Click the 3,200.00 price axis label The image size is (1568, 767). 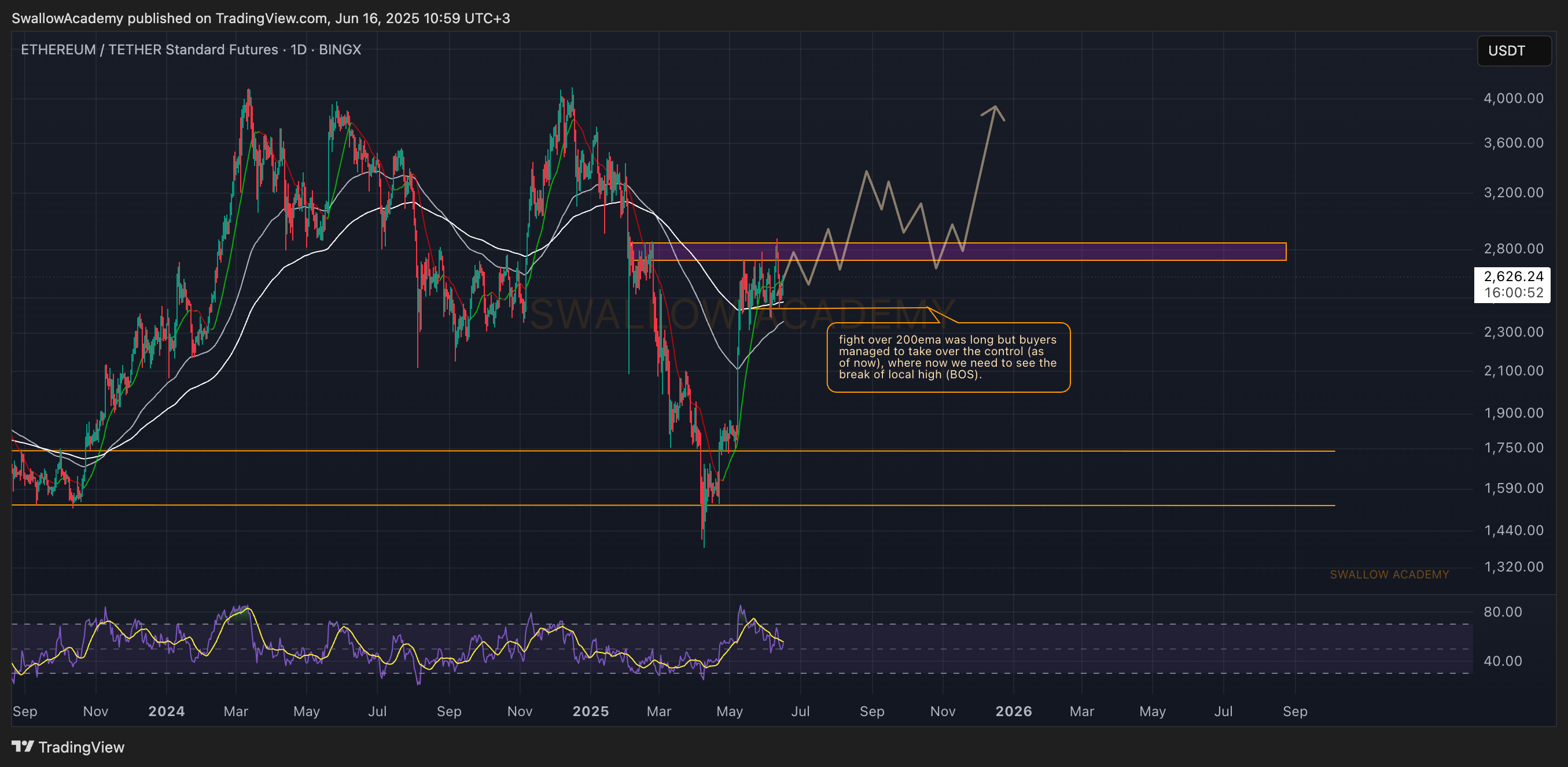[1513, 193]
